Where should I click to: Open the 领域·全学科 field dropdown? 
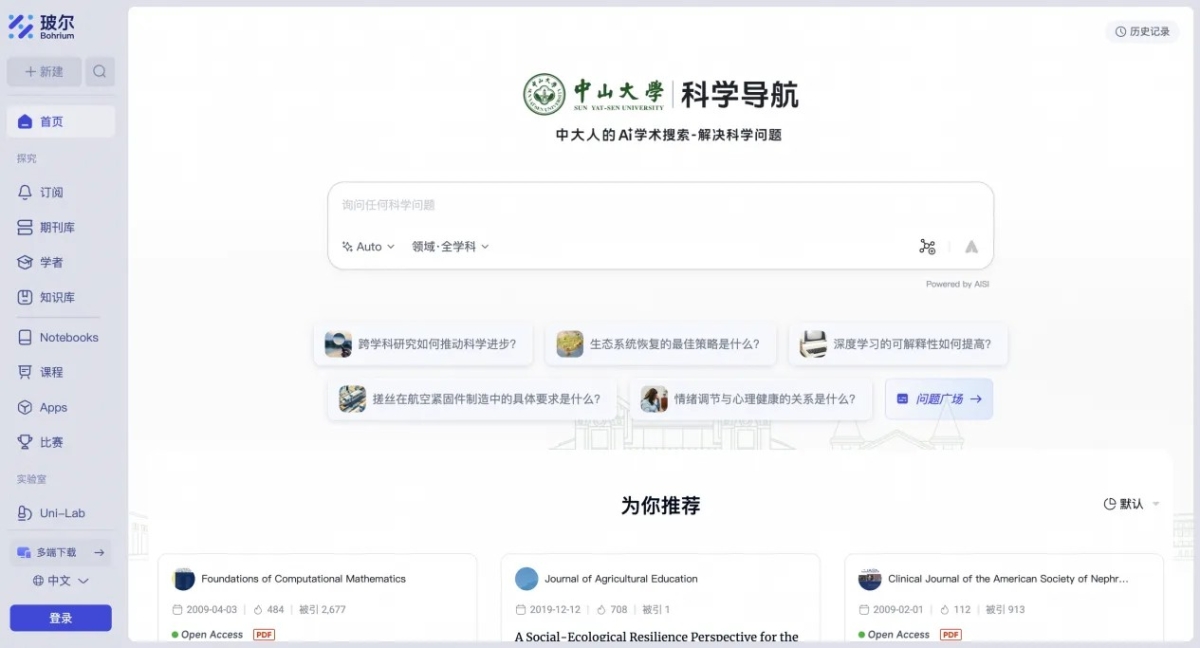pos(451,247)
